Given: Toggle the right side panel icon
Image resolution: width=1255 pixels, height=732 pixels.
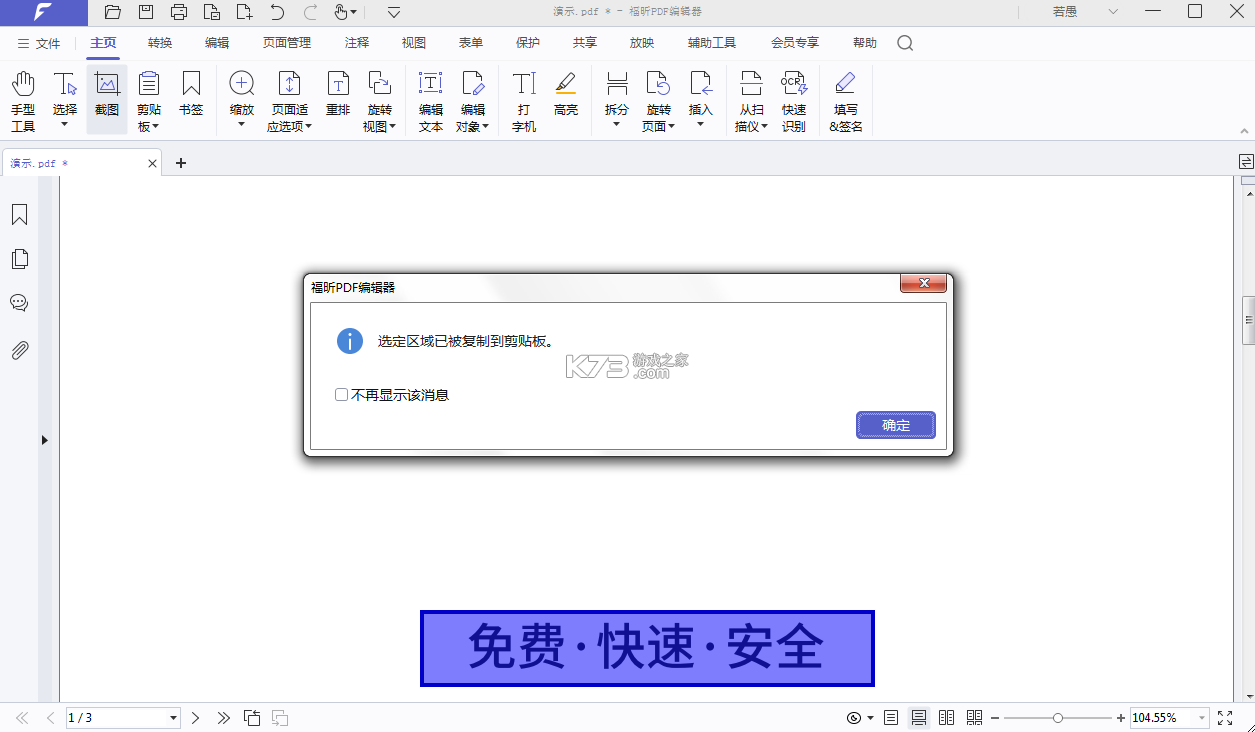Looking at the screenshot, I should tap(1246, 161).
